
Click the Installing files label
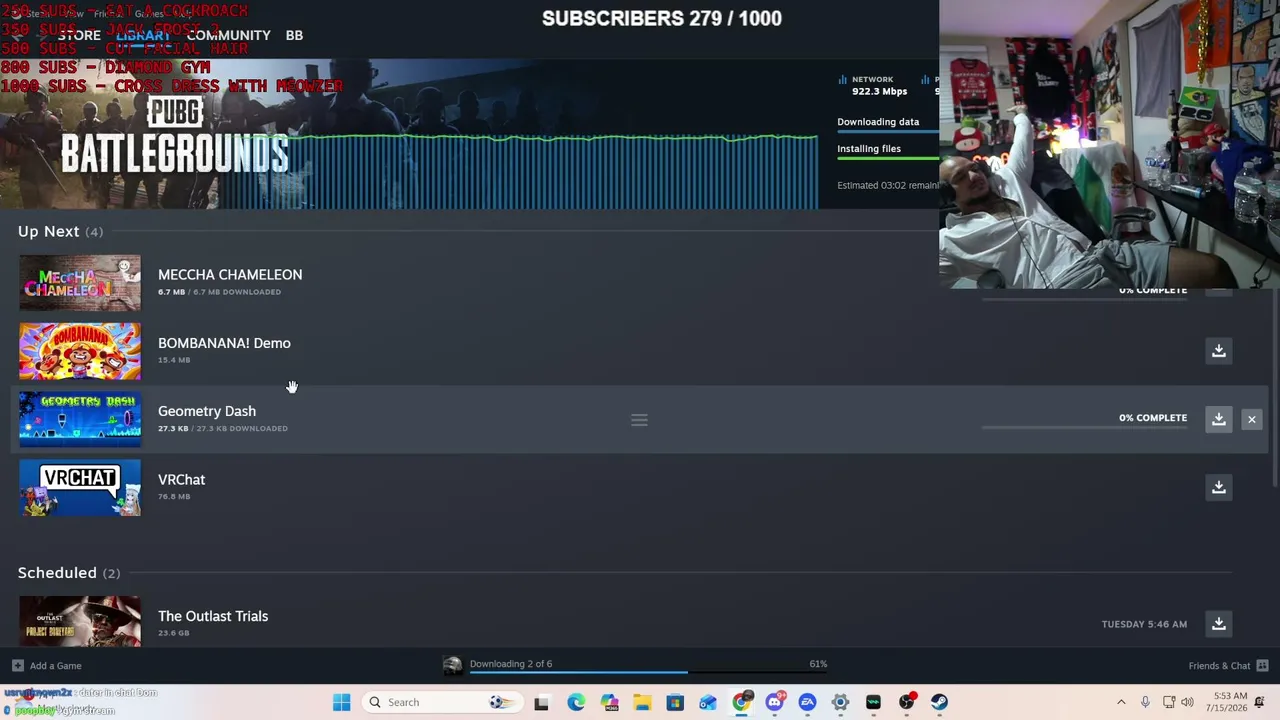[x=869, y=149]
